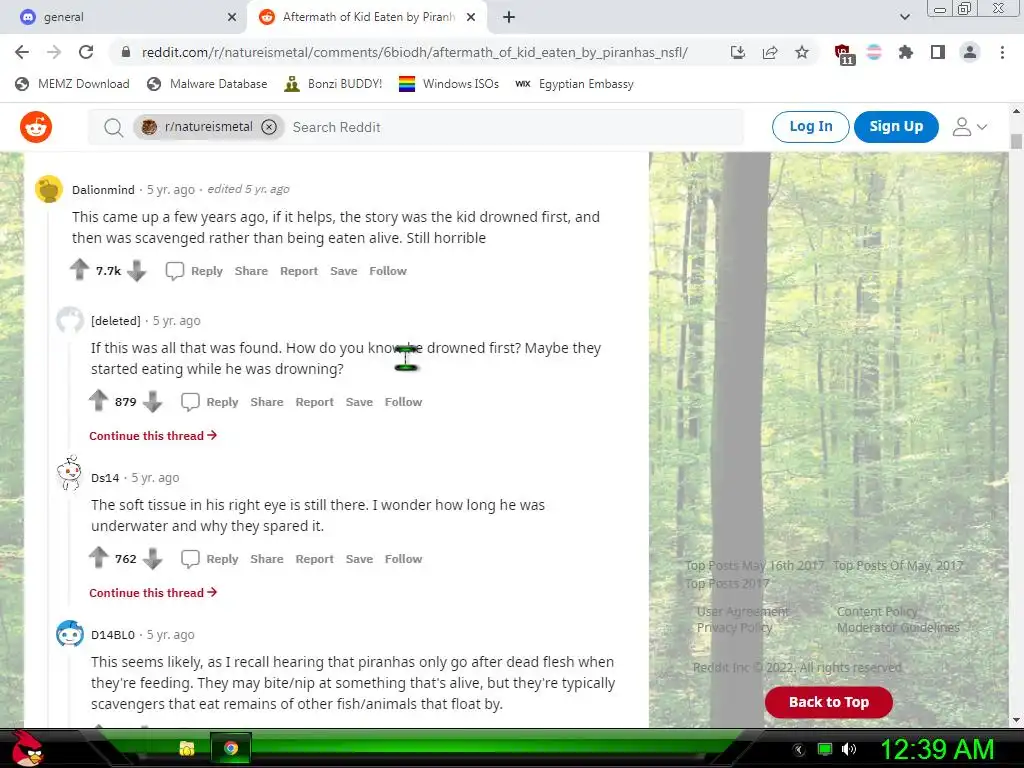This screenshot has width=1024, height=768.
Task: Reply to the [deleted] user's comment
Action: tap(210, 402)
